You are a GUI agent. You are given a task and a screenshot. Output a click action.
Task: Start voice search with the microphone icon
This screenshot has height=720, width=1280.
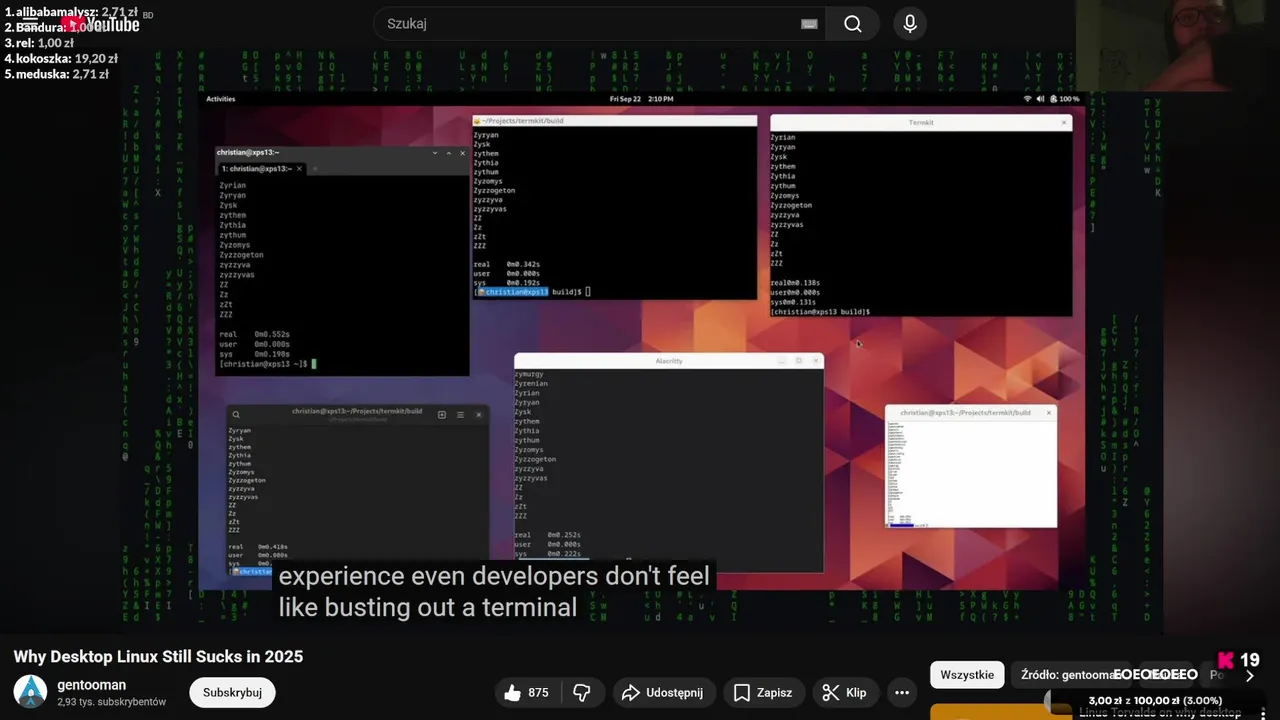(x=910, y=24)
